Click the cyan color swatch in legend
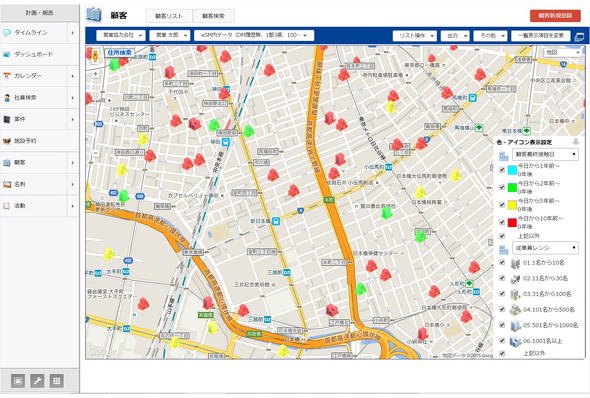This screenshot has width=590, height=398. click(x=512, y=170)
